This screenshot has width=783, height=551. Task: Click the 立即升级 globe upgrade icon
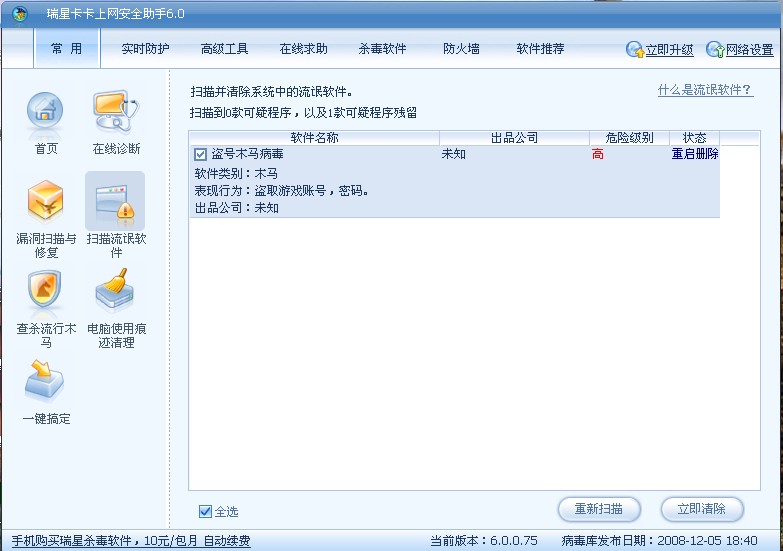click(x=635, y=49)
